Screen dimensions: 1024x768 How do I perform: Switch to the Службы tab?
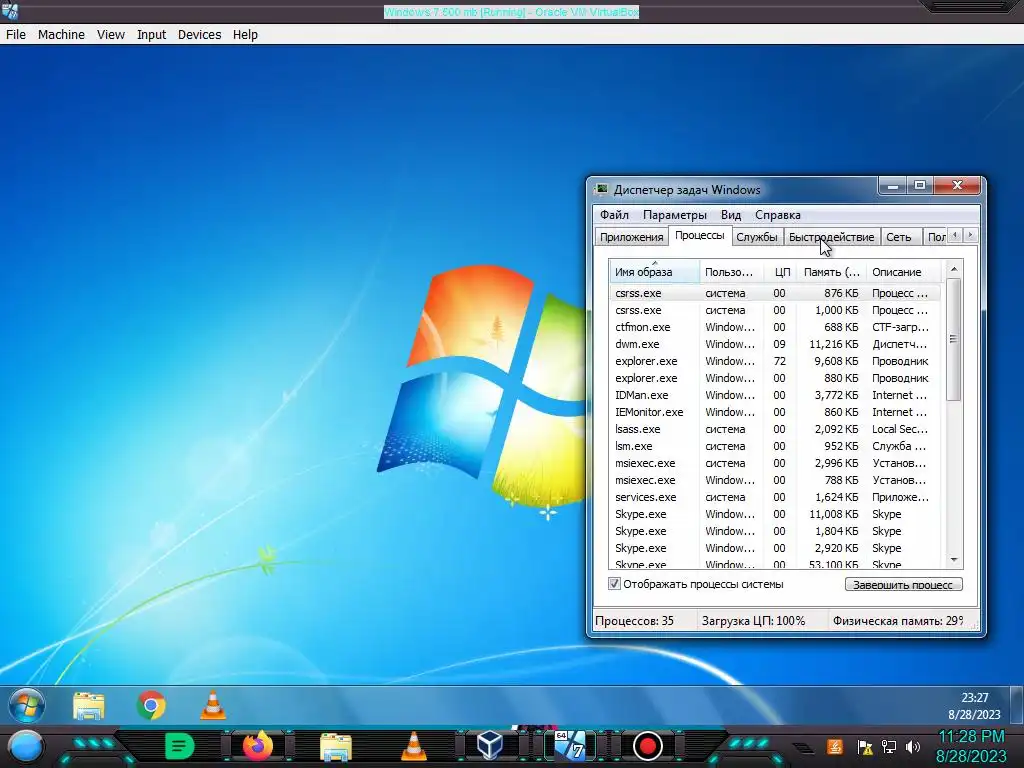(757, 237)
